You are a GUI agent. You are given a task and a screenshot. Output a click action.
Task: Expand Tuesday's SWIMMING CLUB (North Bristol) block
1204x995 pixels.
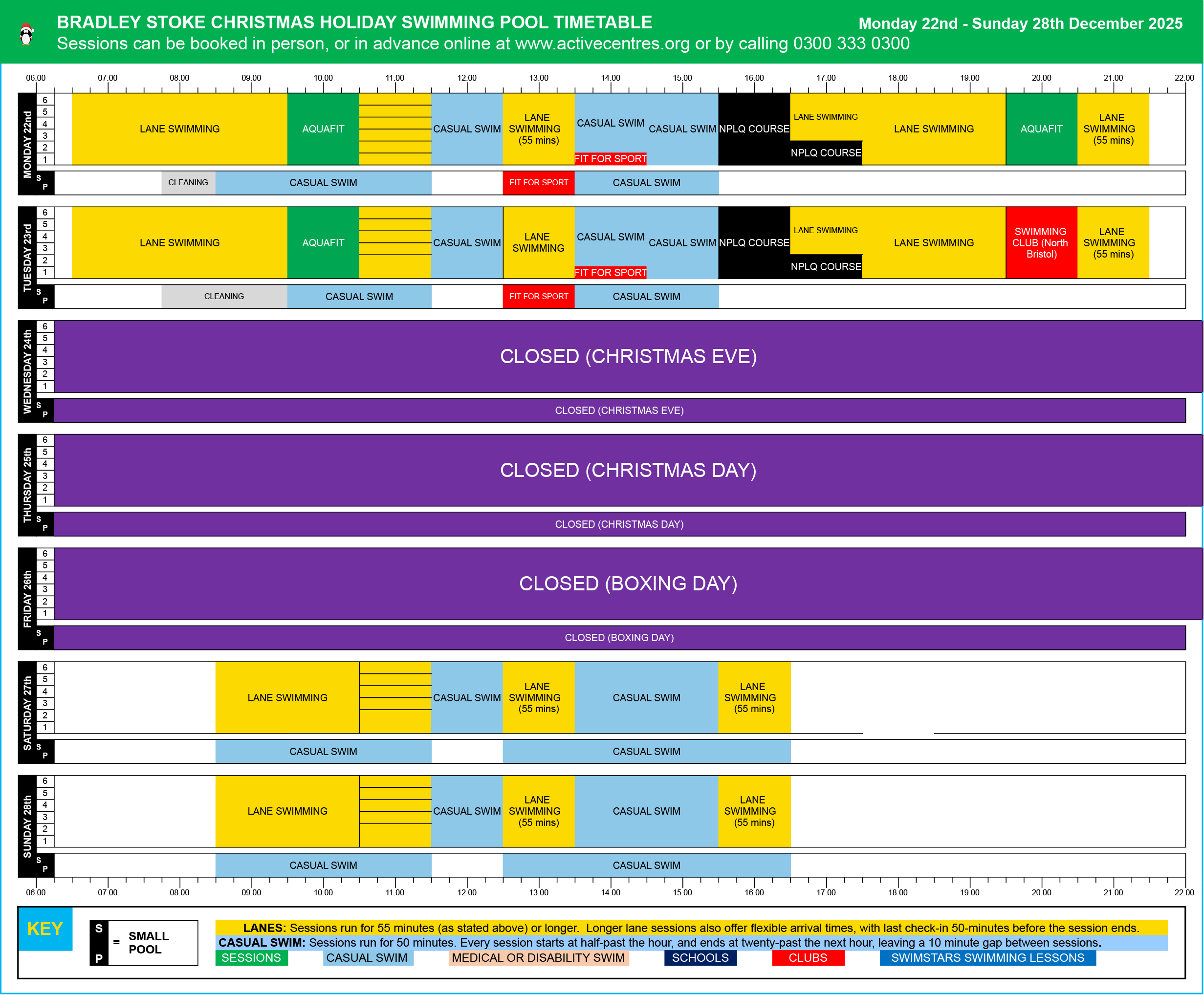coord(1041,242)
